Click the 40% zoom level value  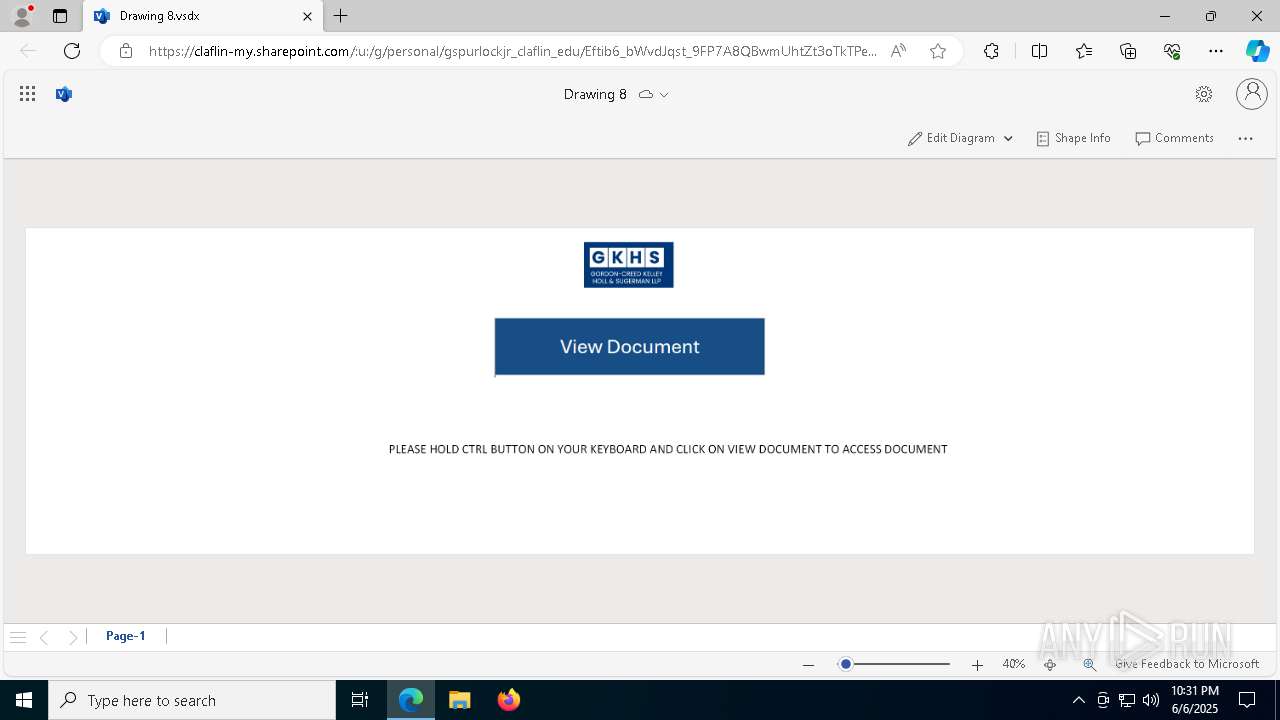coord(1014,664)
